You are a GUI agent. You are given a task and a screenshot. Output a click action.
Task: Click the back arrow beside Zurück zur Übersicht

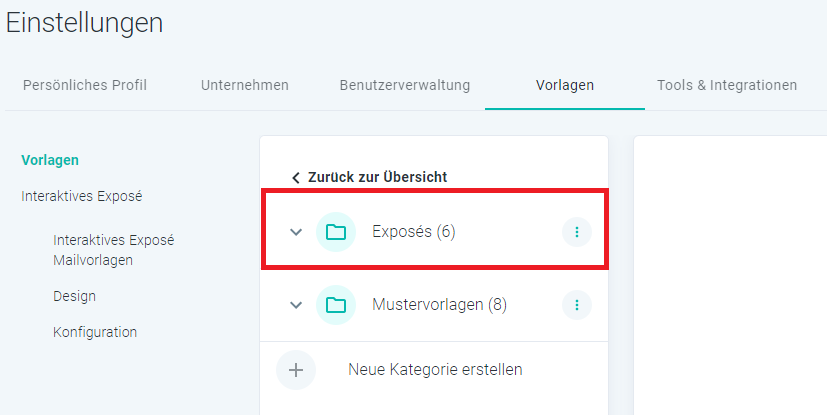pyautogui.click(x=295, y=178)
